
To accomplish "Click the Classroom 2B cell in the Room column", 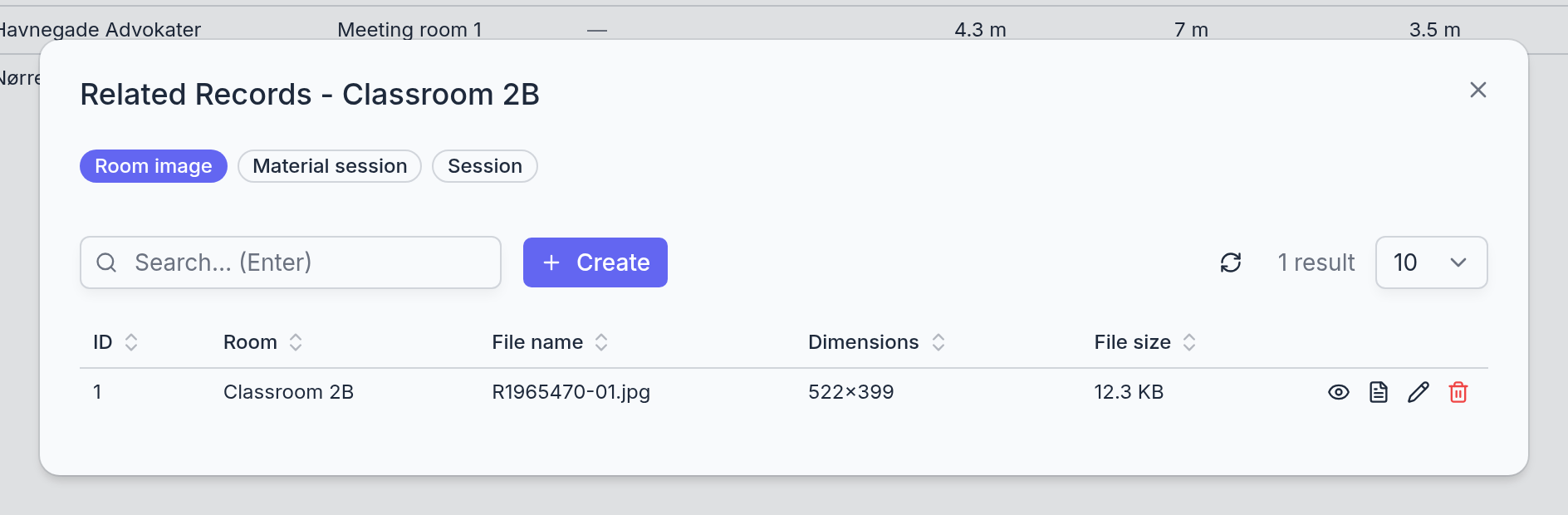I will point(288,392).
